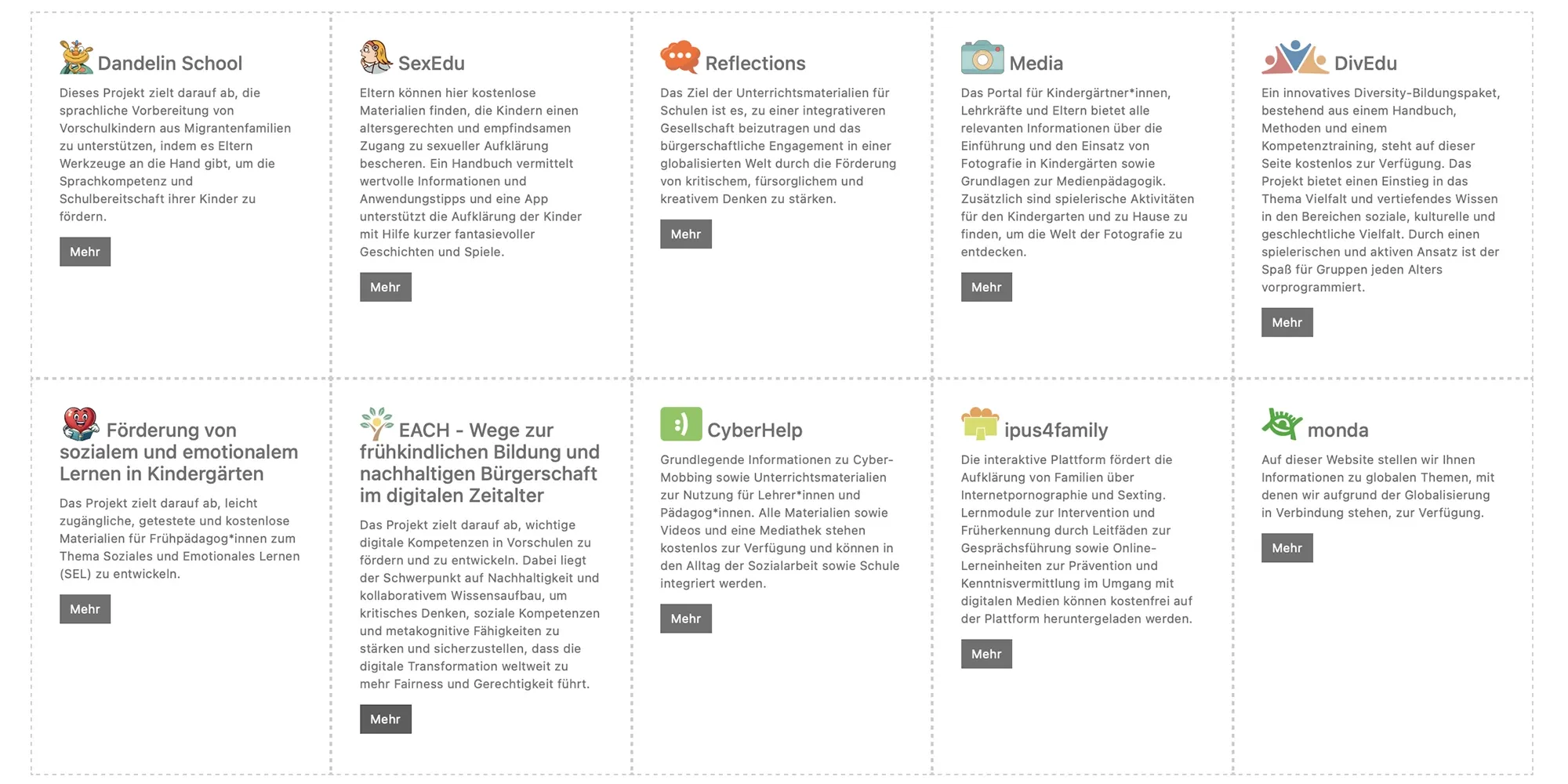Click the Media camera icon
1568x784 pixels.
click(982, 57)
